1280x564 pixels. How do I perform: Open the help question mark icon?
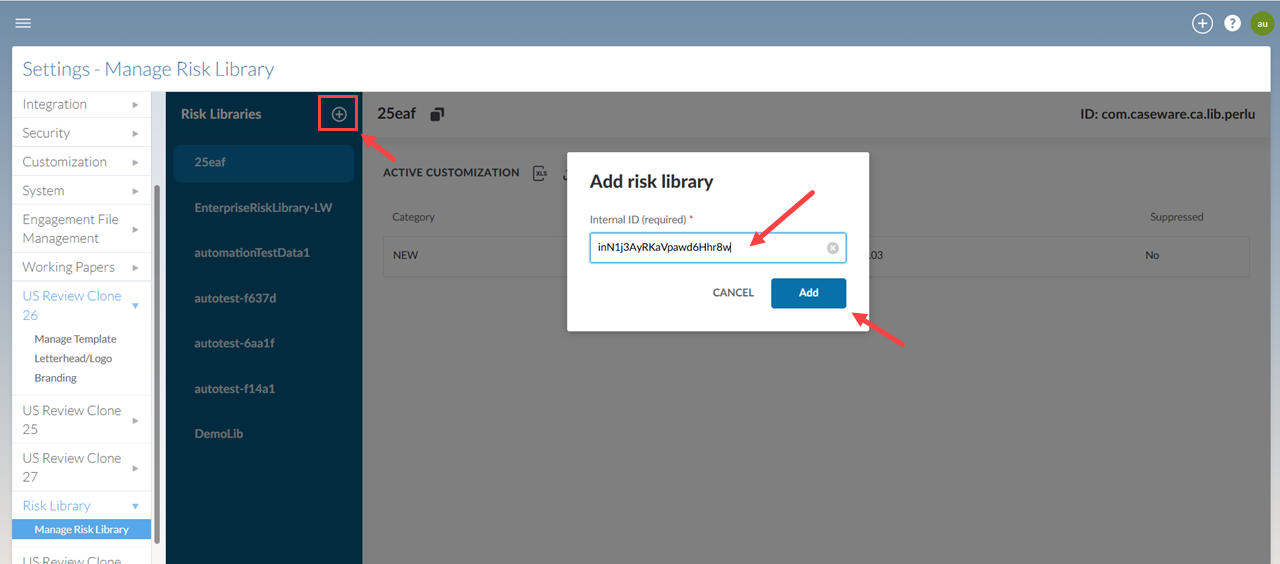click(1232, 23)
